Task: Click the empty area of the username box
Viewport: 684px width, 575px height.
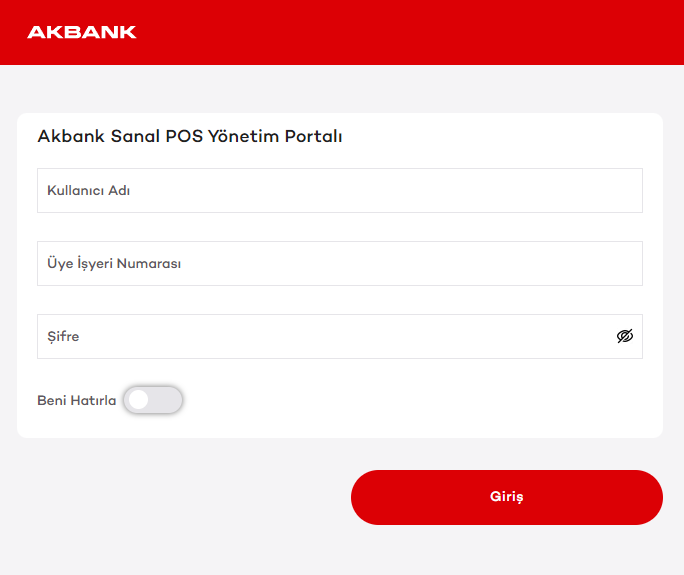Action: point(400,190)
